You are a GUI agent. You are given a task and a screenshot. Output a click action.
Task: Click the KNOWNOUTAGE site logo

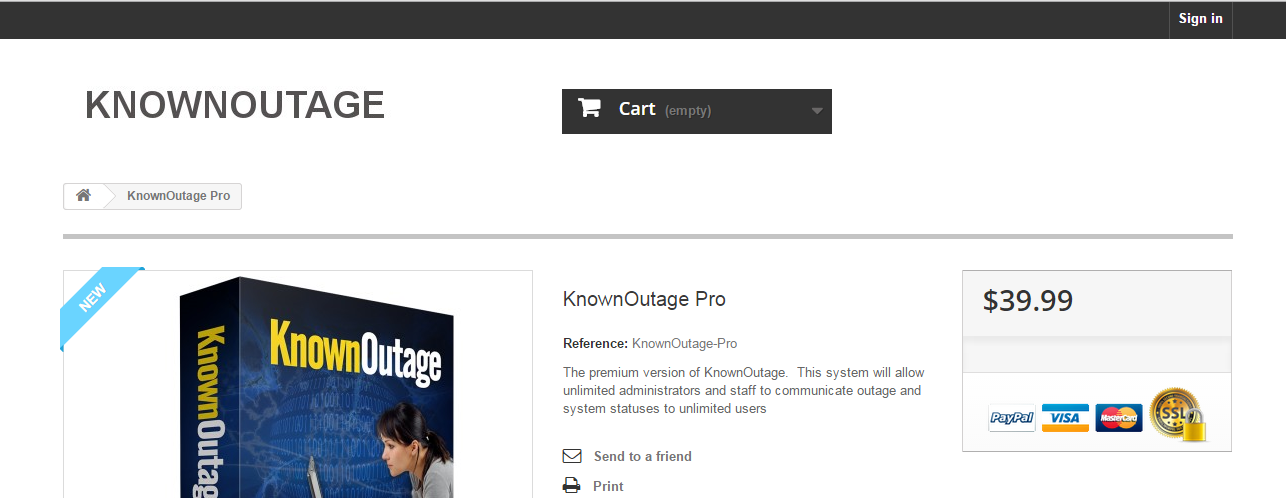coord(235,105)
